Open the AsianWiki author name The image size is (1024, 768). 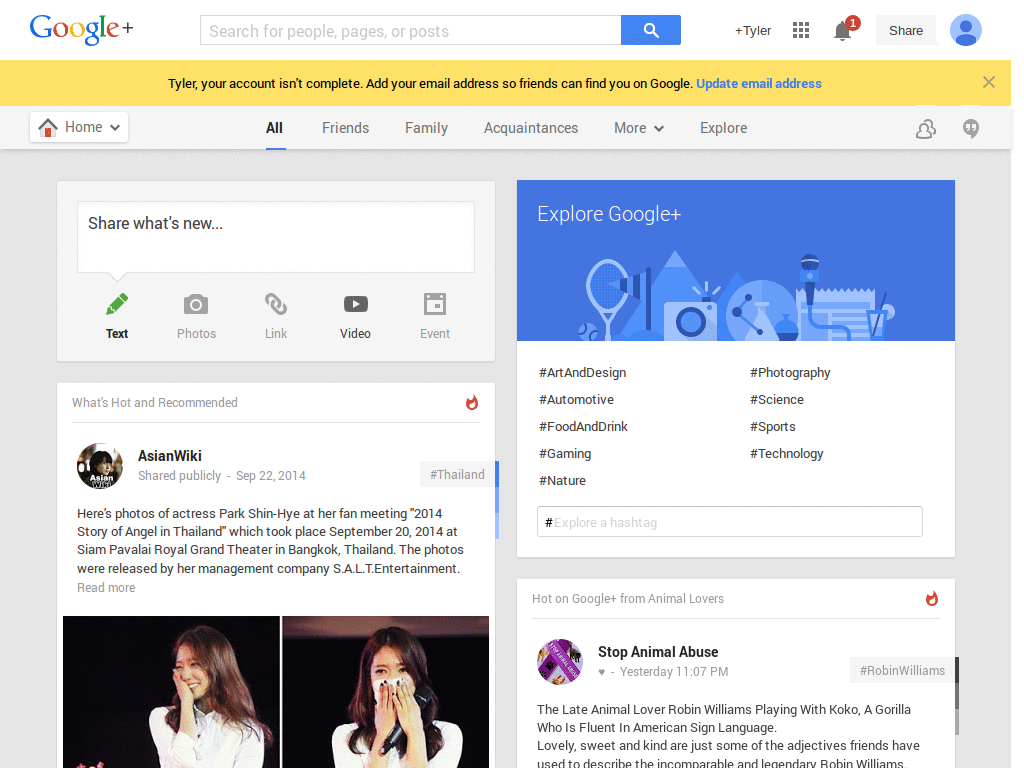point(170,456)
